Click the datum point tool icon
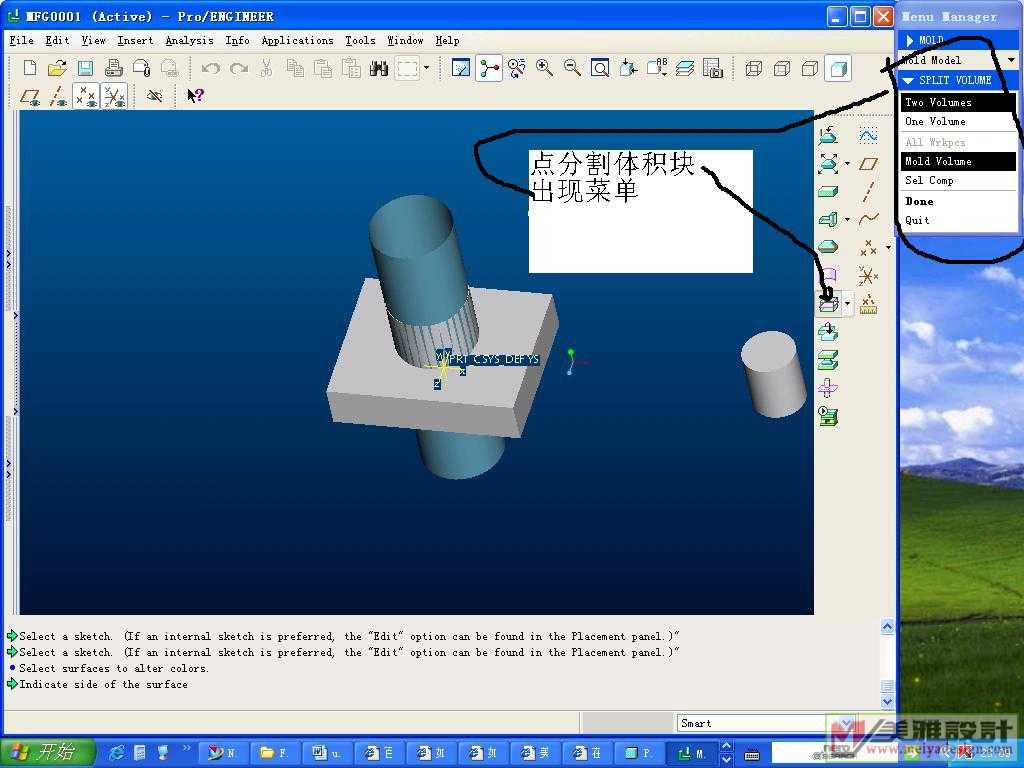The width and height of the screenshot is (1024, 768). [x=868, y=248]
